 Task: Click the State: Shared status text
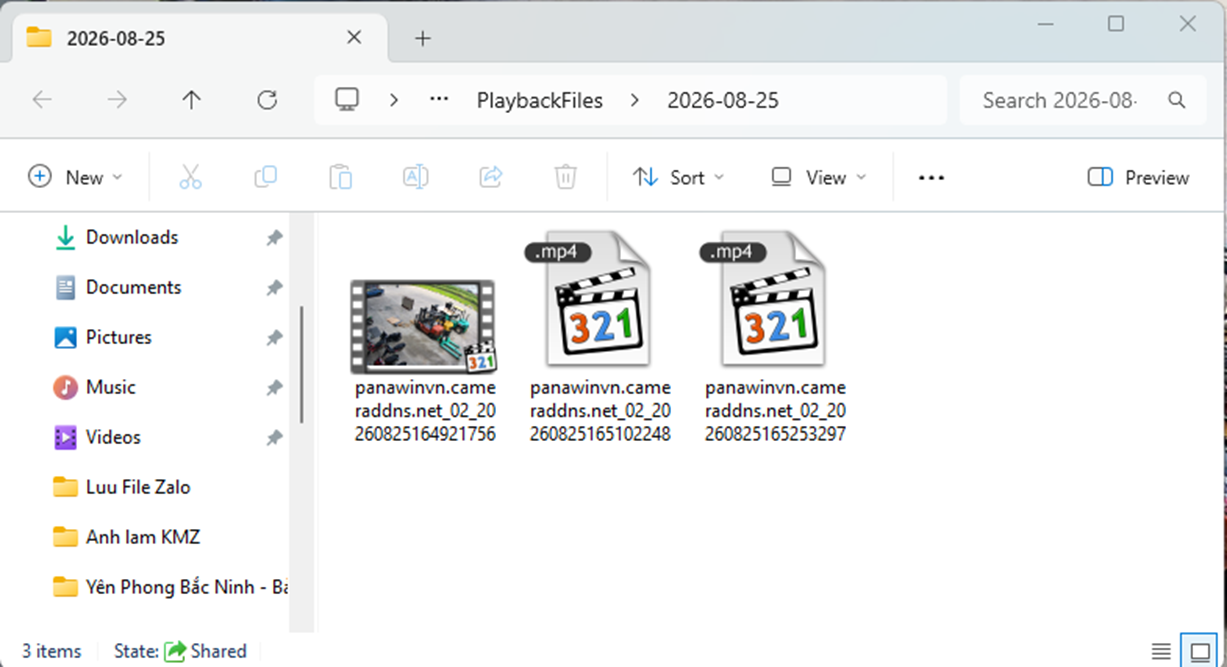click(180, 651)
